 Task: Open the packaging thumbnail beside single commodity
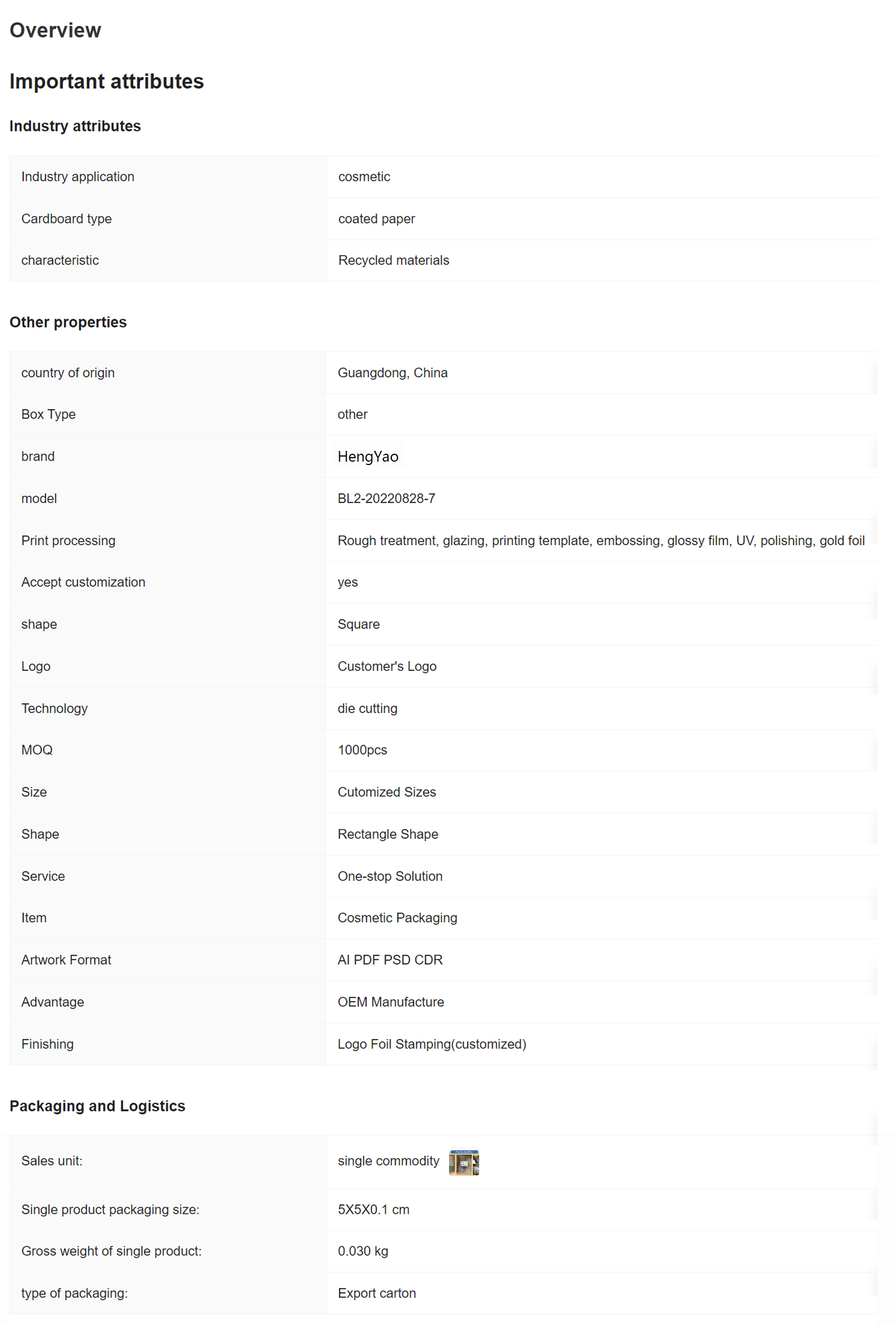(464, 1162)
